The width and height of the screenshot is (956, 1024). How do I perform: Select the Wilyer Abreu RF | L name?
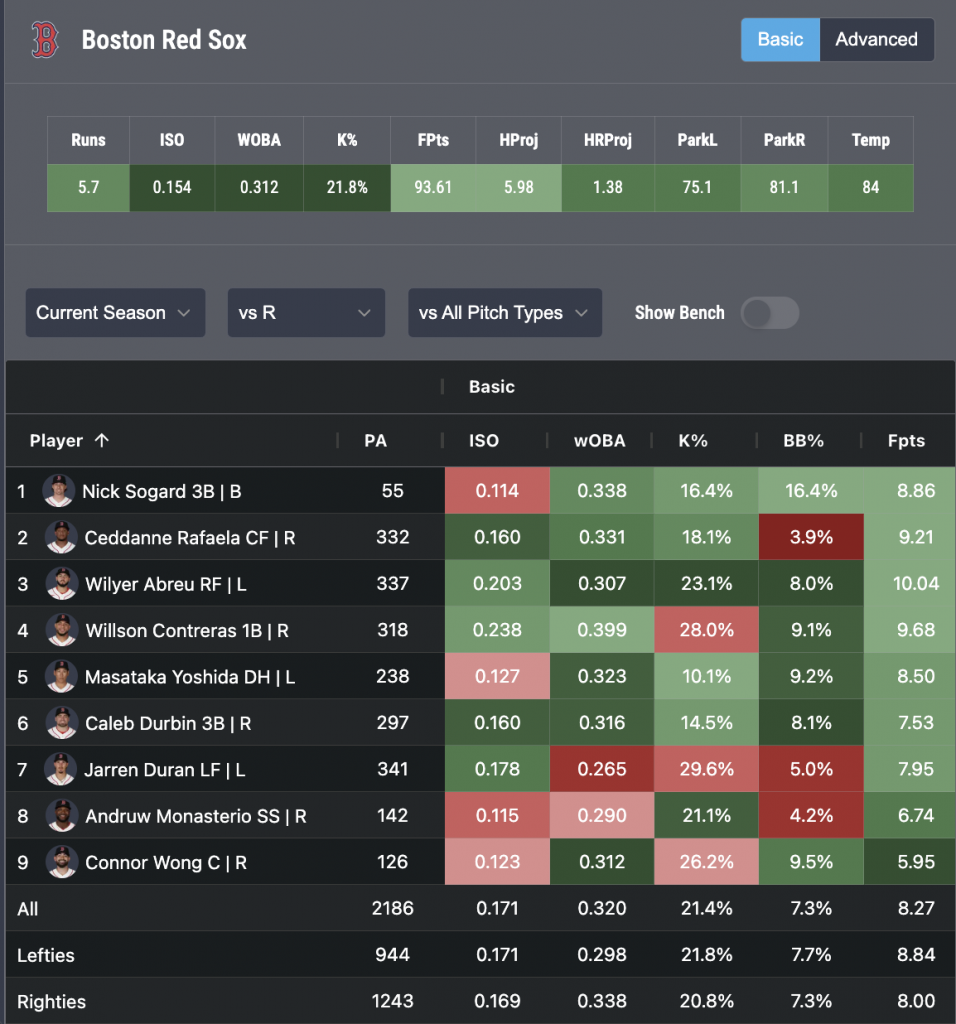166,584
